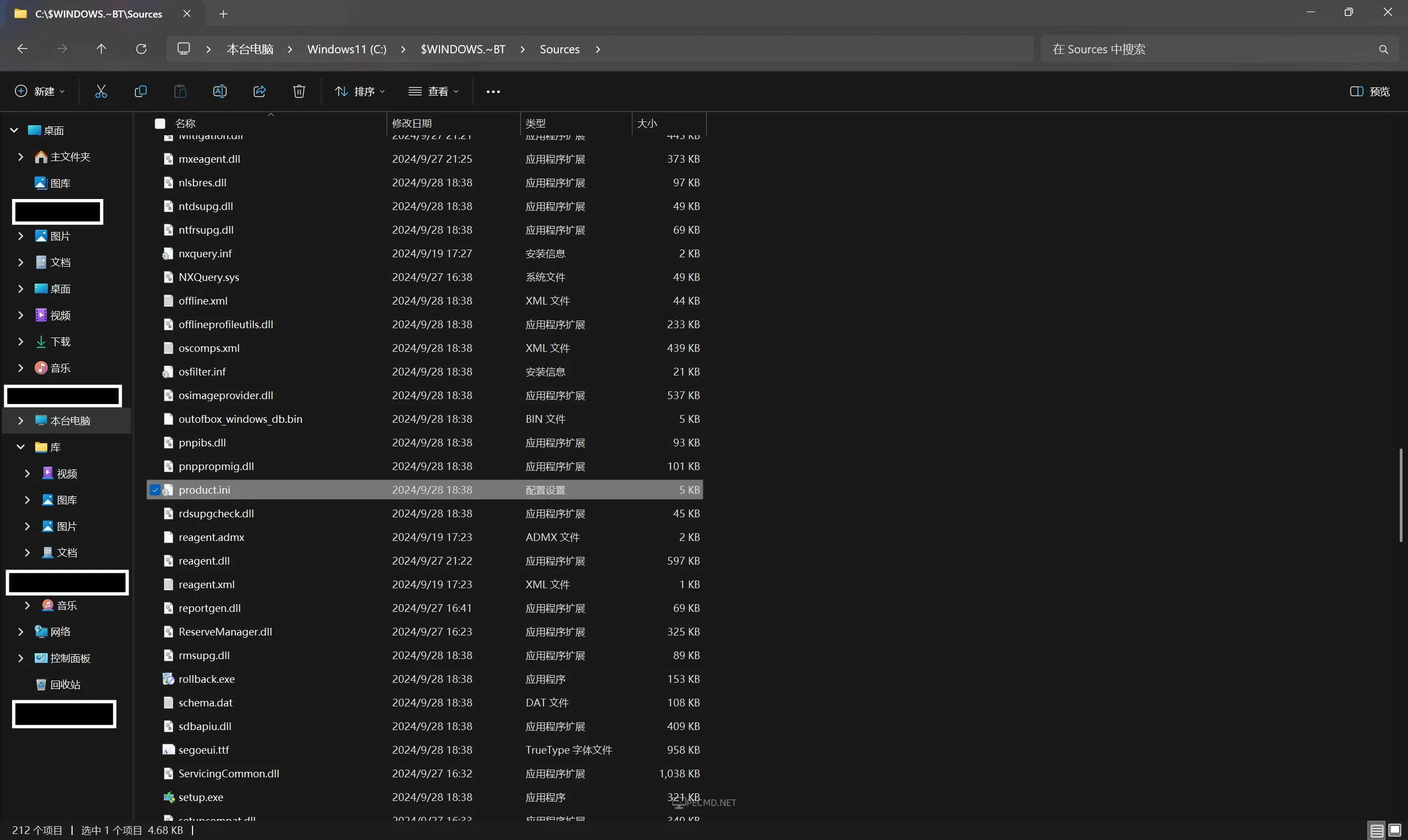Expand the Videos node above Downloads

pyautogui.click(x=20, y=316)
